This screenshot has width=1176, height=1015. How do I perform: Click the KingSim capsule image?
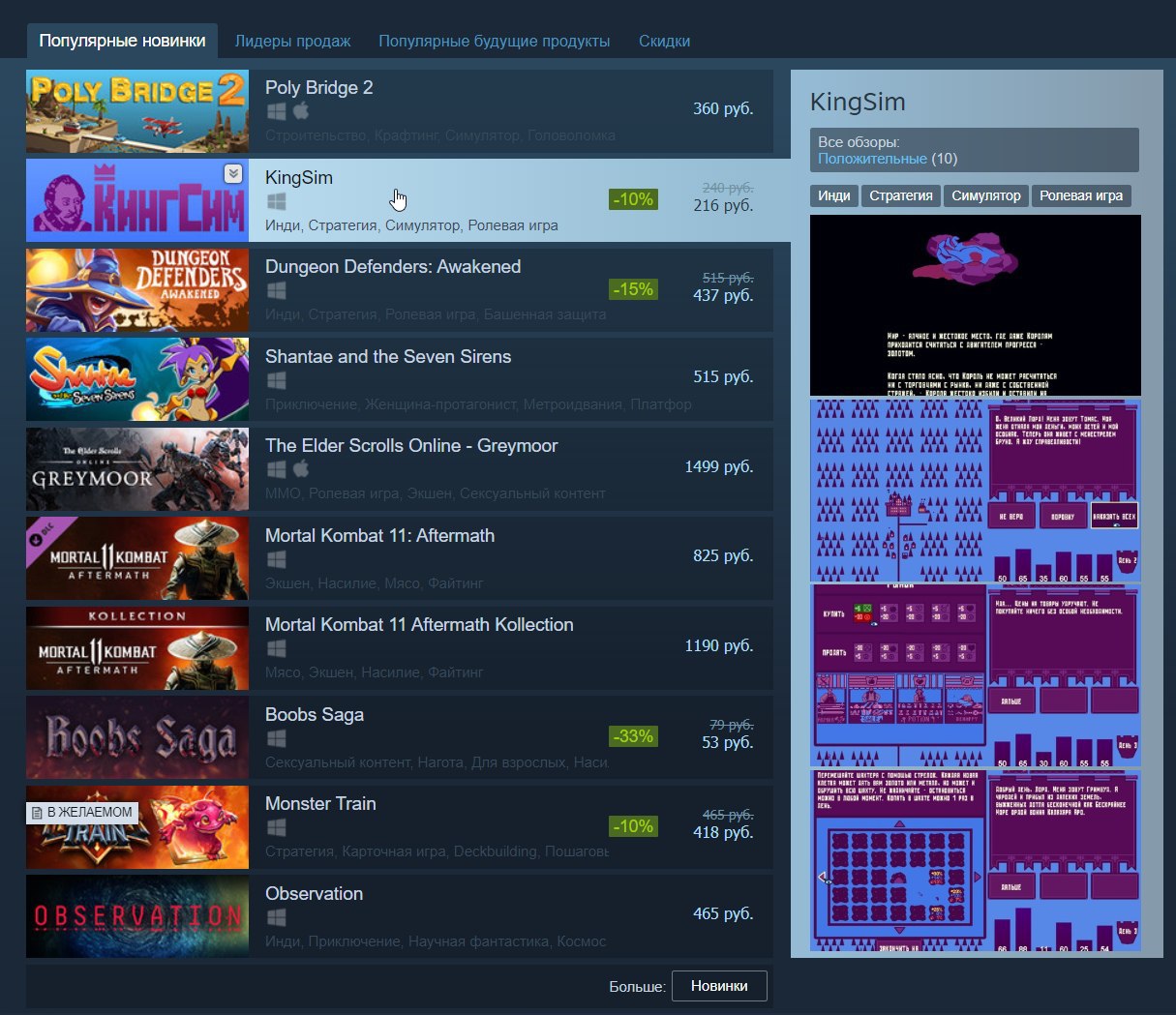pyautogui.click(x=137, y=200)
